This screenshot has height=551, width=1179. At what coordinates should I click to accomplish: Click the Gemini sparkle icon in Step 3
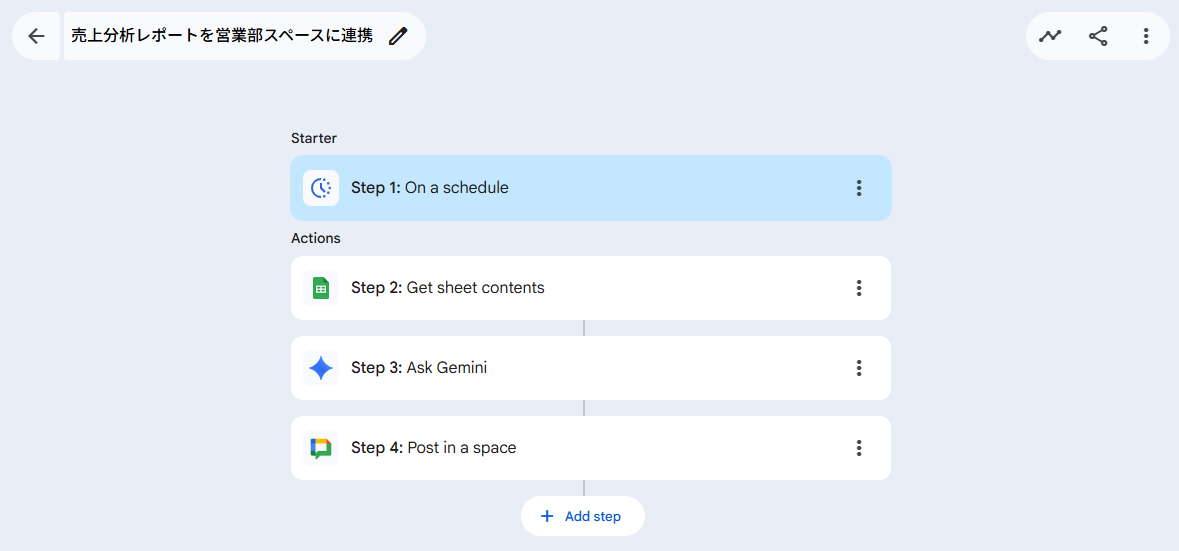coord(321,368)
